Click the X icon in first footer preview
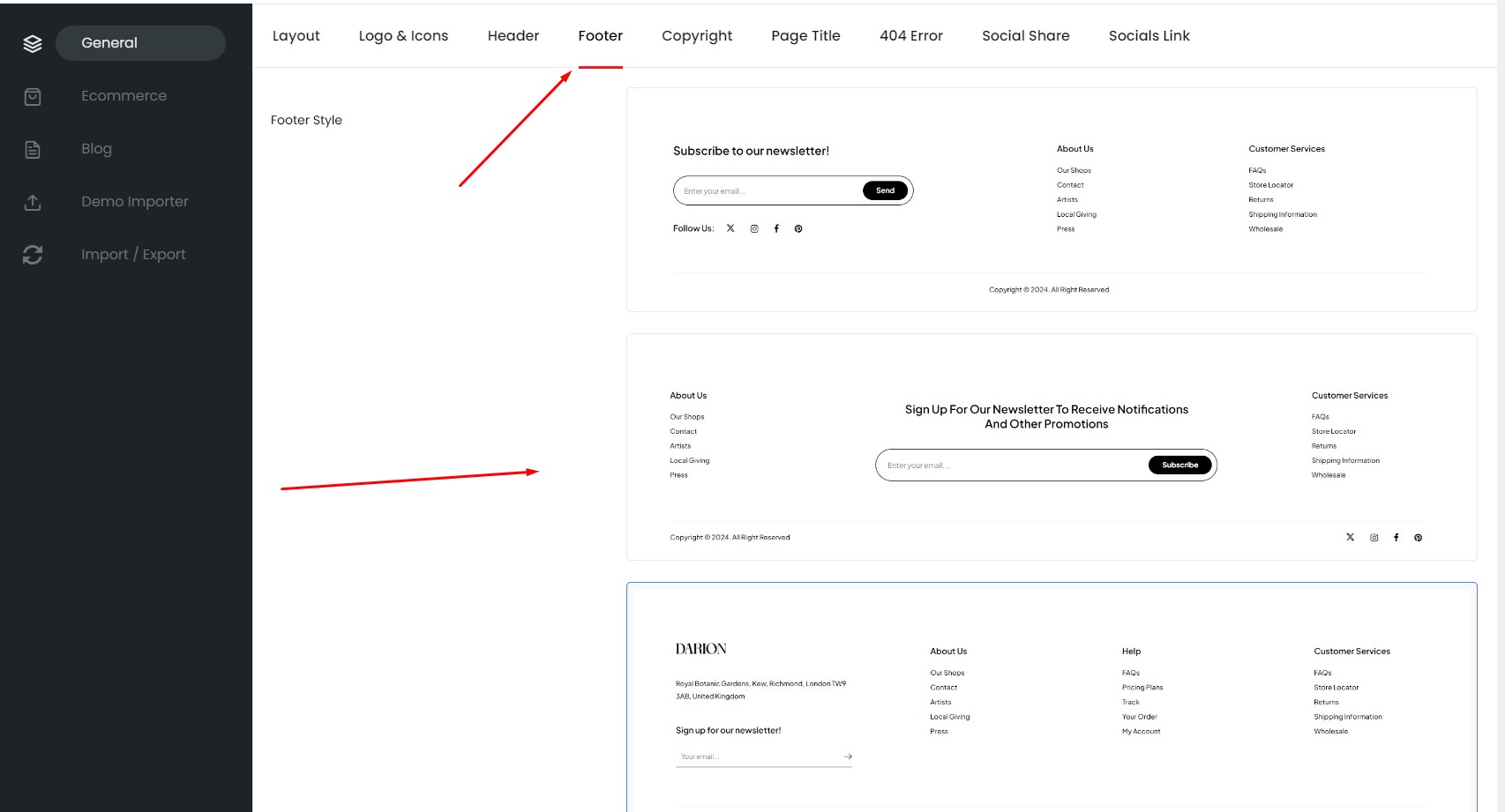This screenshot has width=1505, height=812. point(730,228)
